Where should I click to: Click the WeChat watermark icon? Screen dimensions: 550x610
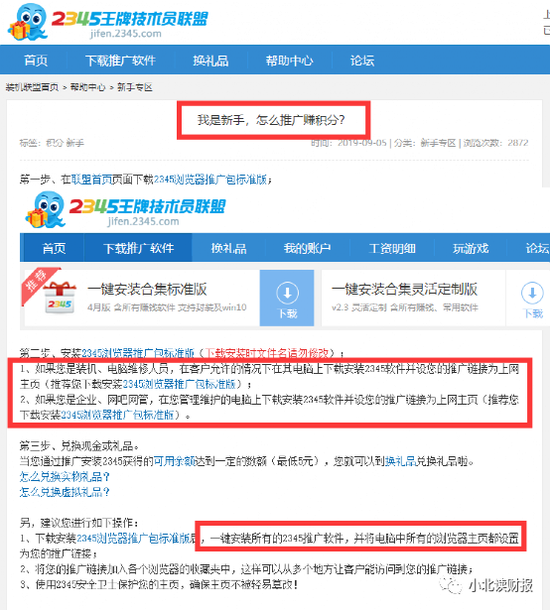click(450, 585)
